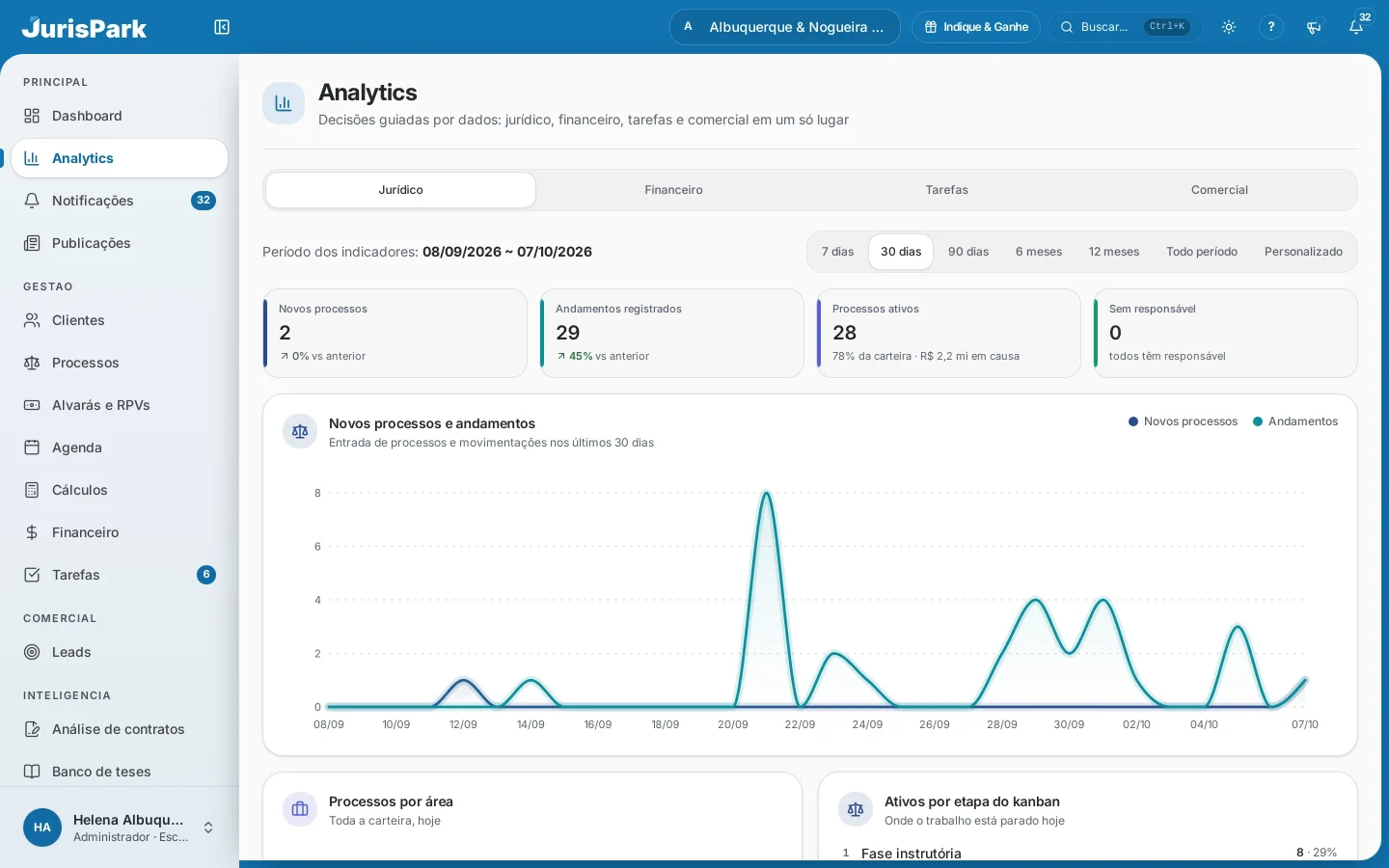Select the Jurídico tab

(401, 190)
